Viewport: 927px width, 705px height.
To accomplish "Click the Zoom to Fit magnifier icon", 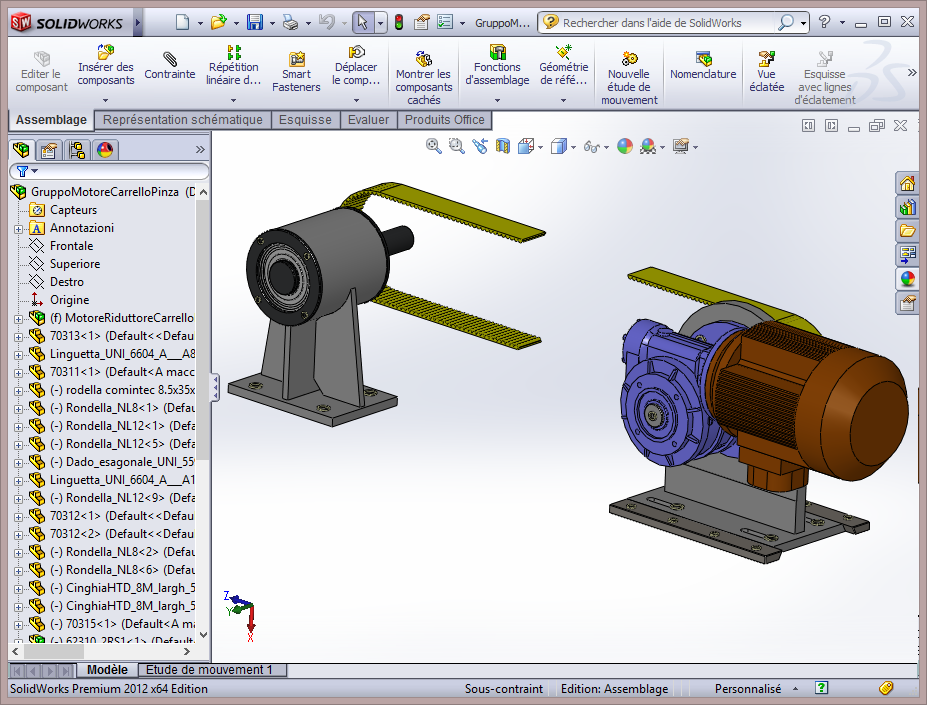I will [x=434, y=146].
